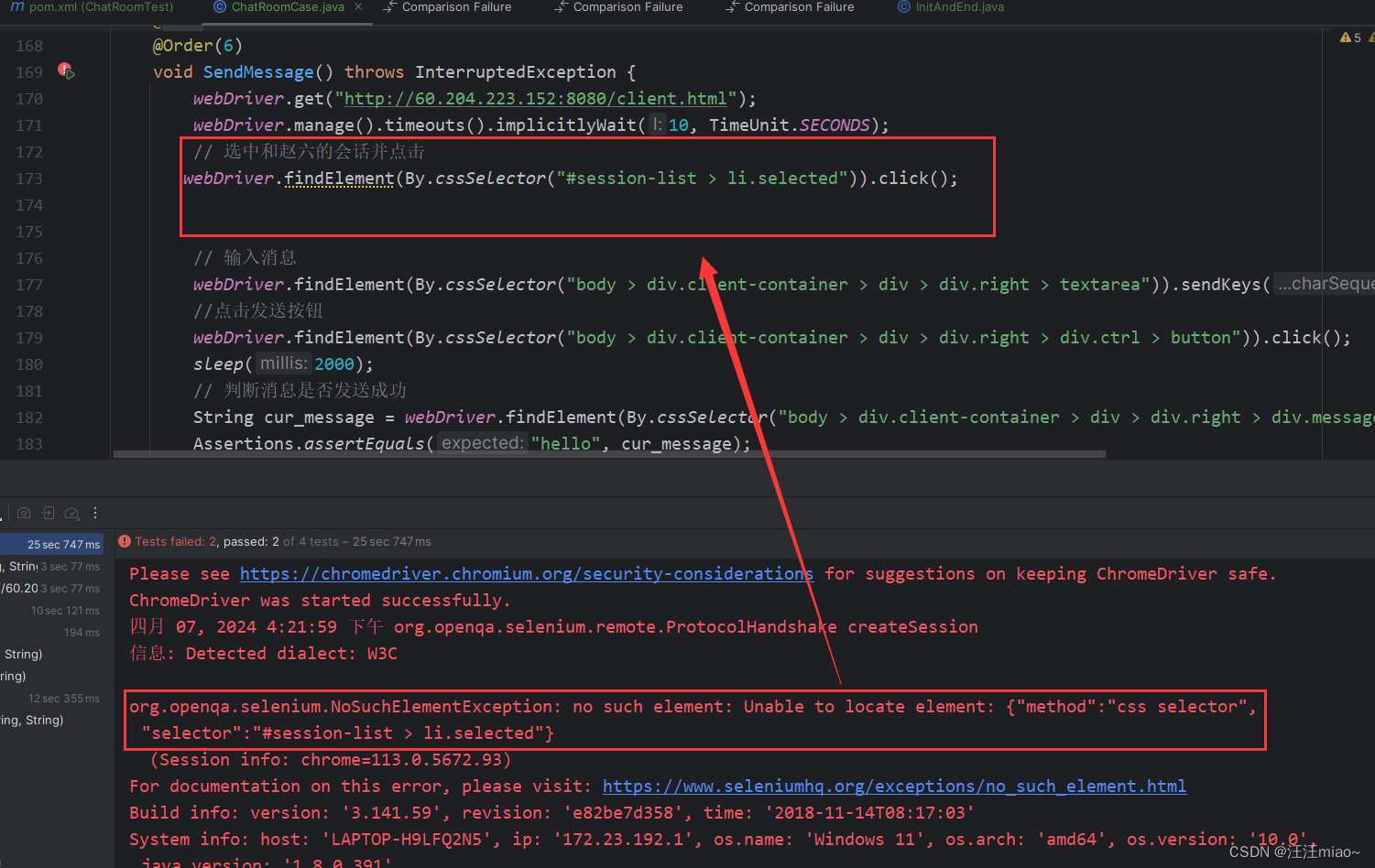Select the test row showing 12 sec 355 ms
The height and width of the screenshot is (868, 1375).
51,699
